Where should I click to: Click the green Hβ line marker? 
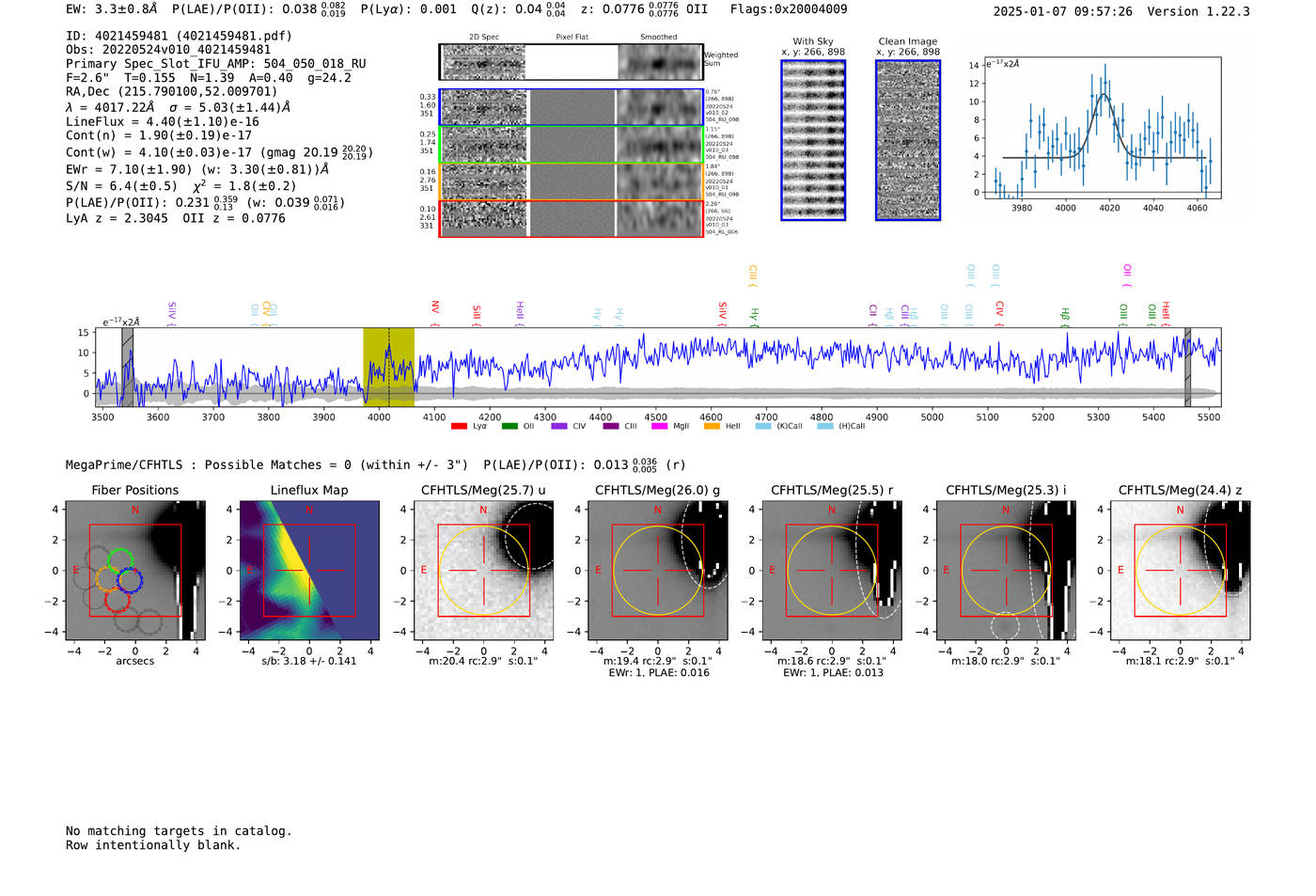click(1065, 318)
